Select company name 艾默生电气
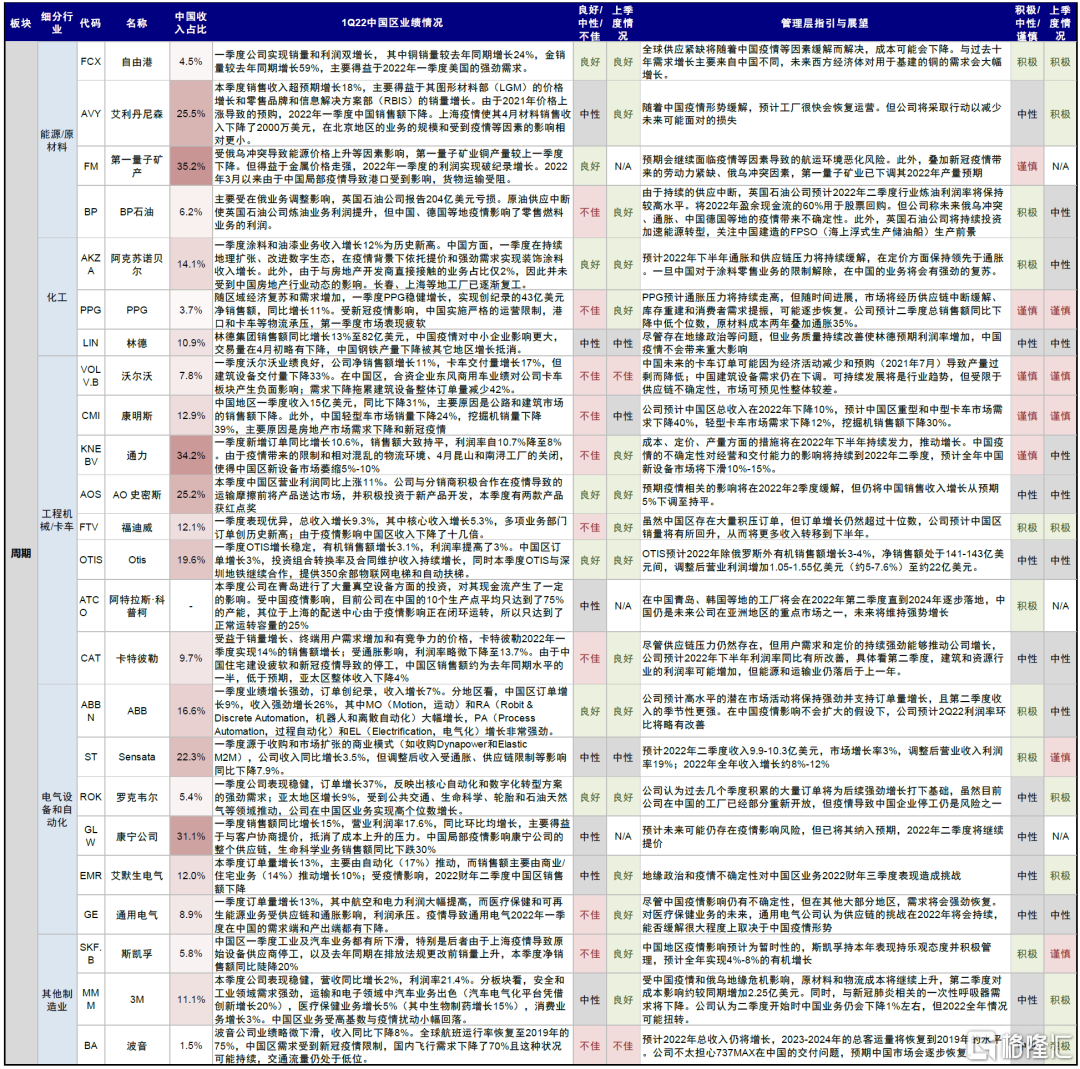This screenshot has width=1080, height=1069. point(136,875)
